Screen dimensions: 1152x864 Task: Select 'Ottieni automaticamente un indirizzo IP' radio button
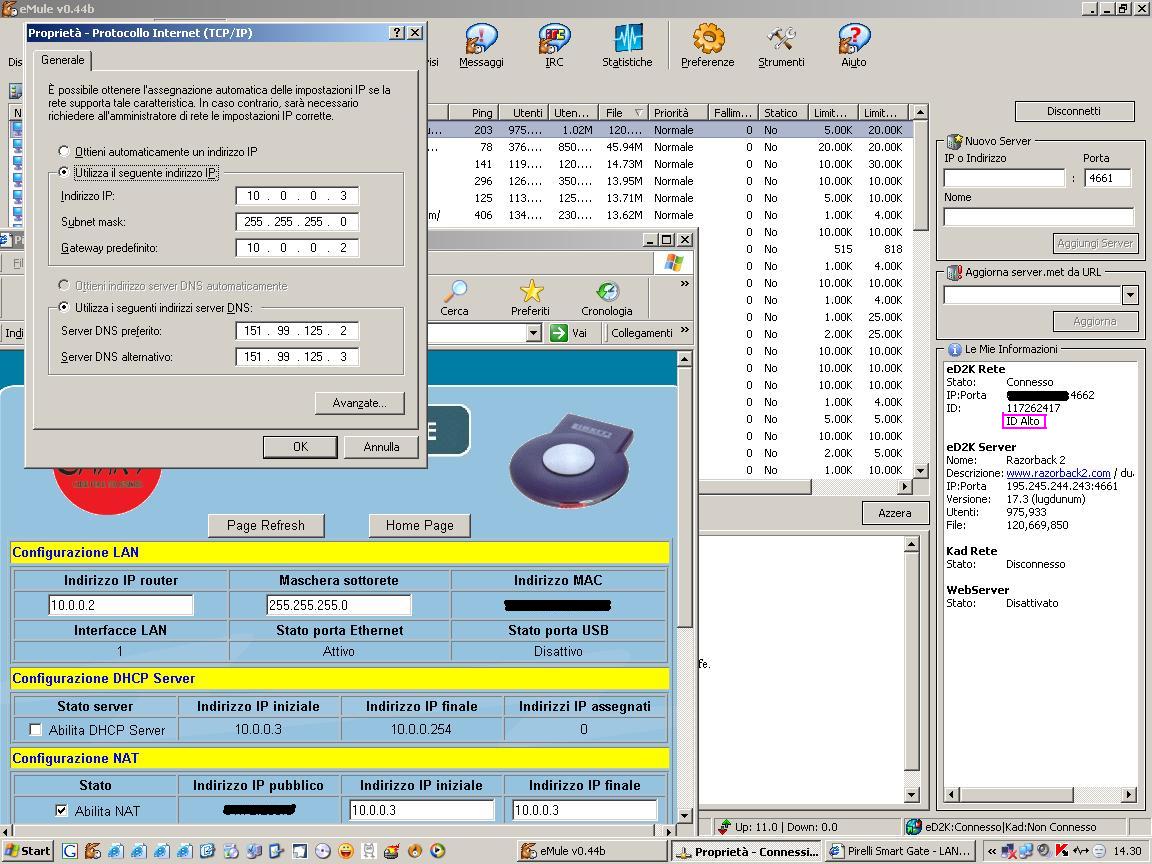64,151
